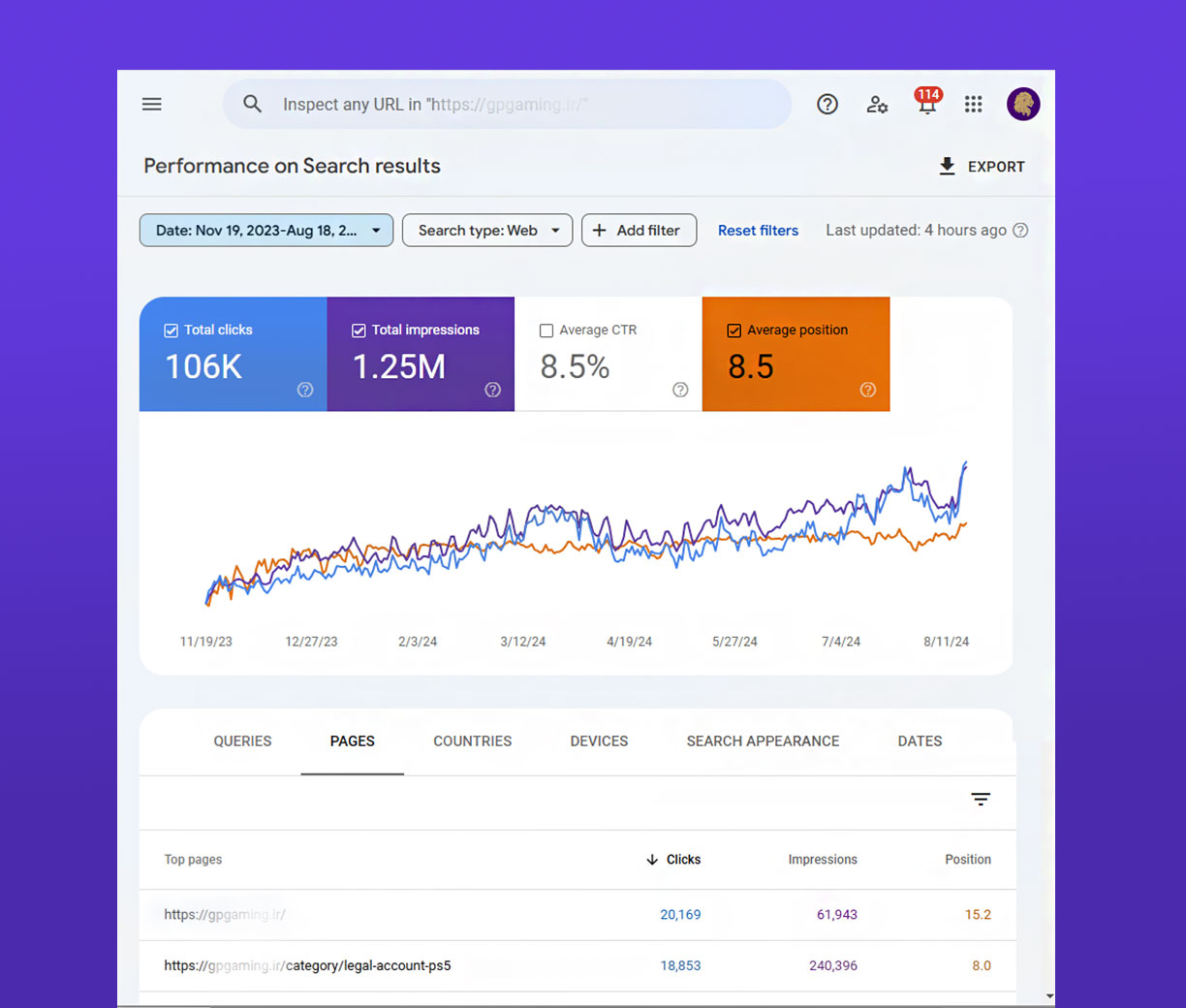Click the table filter rows icon
1186x1008 pixels.
point(981,799)
